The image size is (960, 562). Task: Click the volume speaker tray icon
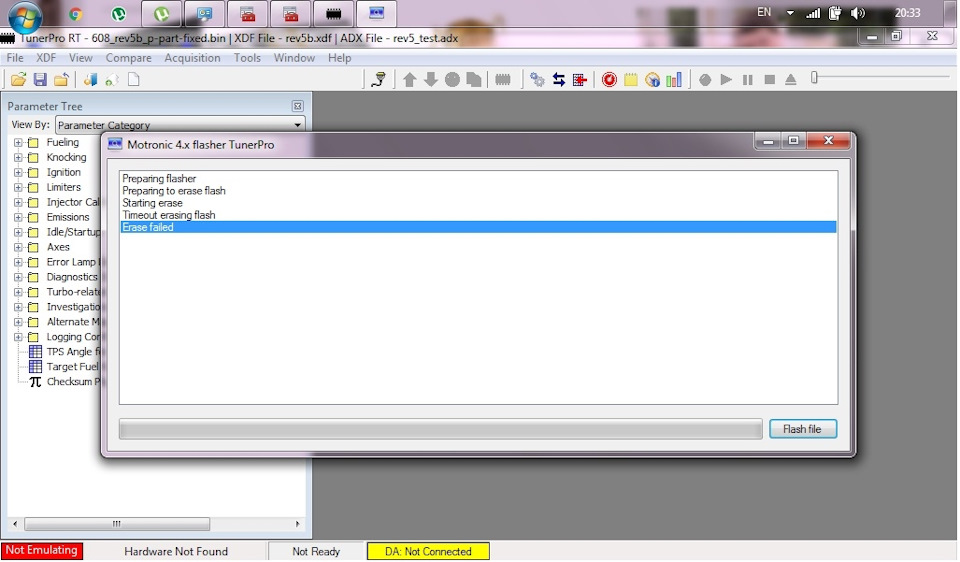[x=858, y=13]
